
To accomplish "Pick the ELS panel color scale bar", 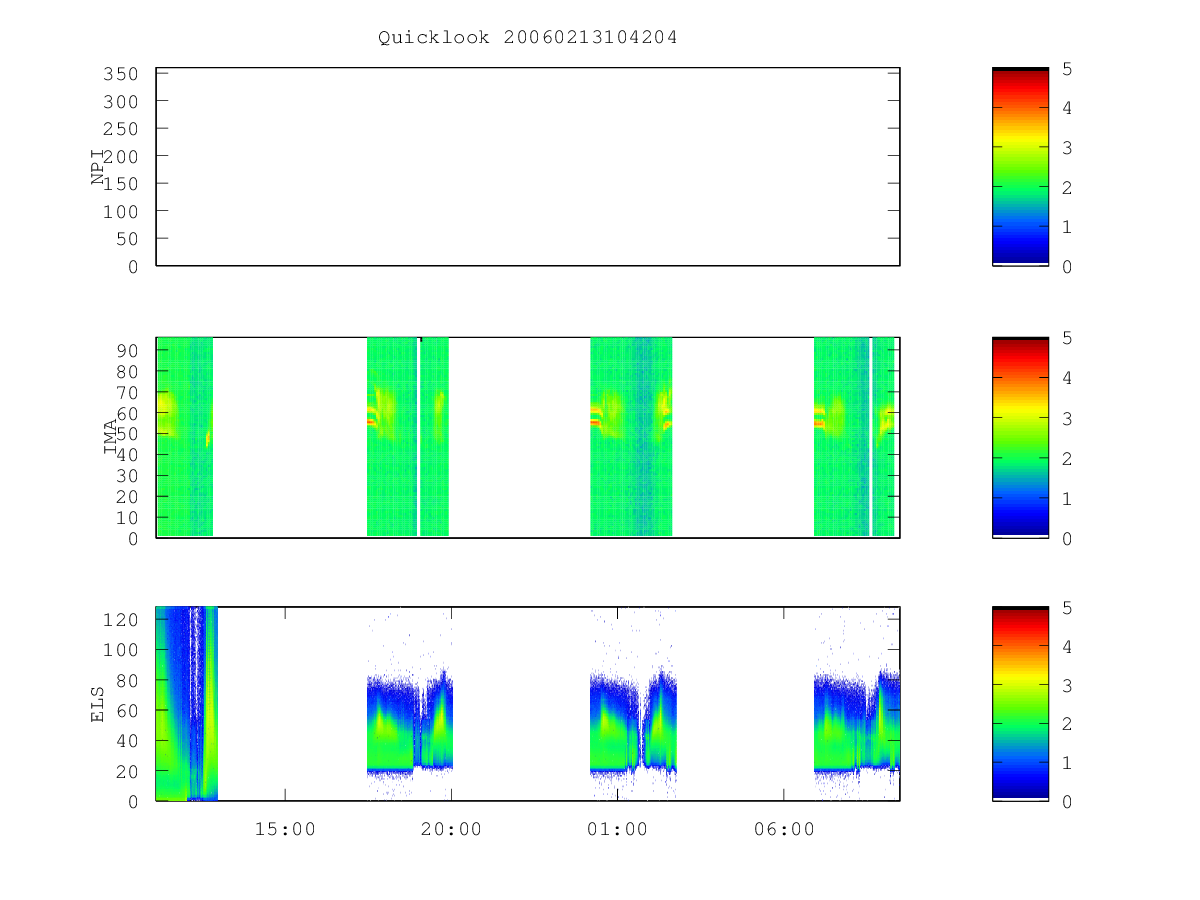I will [1020, 704].
